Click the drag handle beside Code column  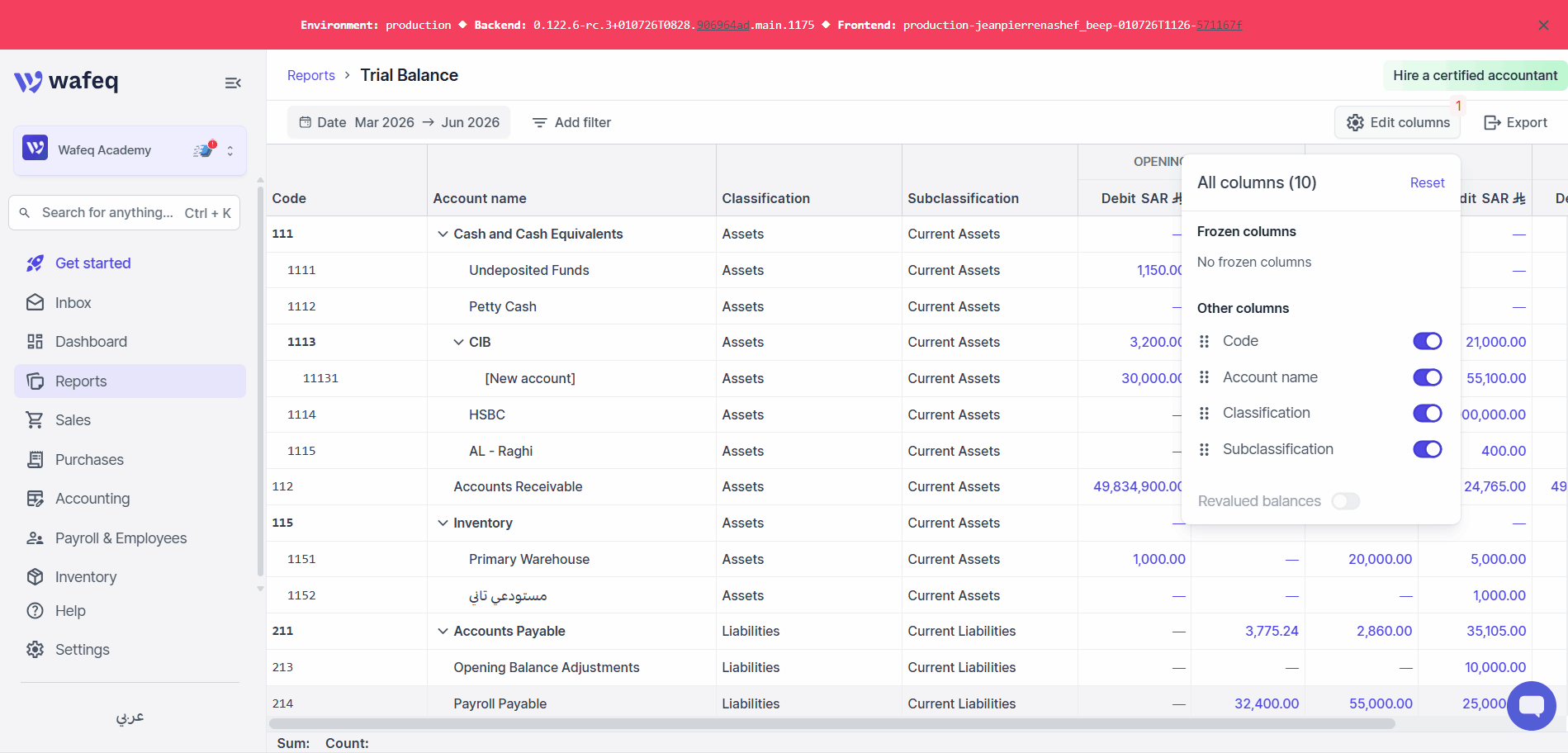pyautogui.click(x=1204, y=341)
